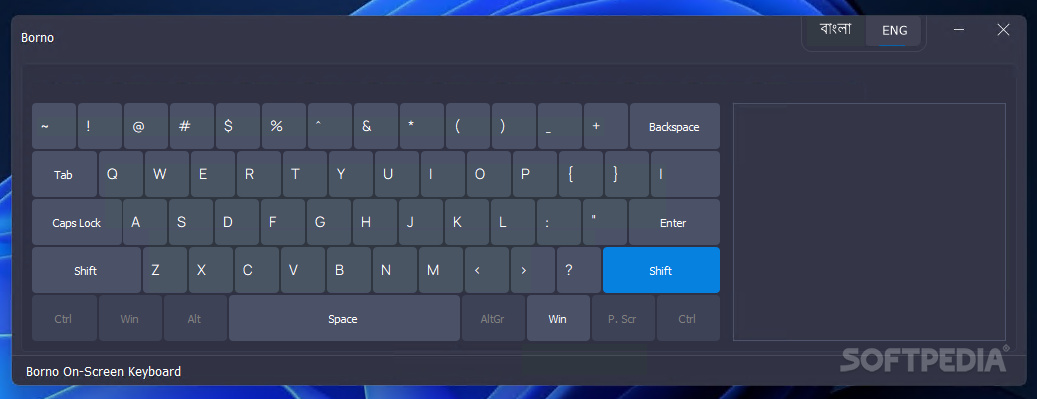Toggle the AltGr key
This screenshot has width=1037, height=399.
pyautogui.click(x=493, y=318)
